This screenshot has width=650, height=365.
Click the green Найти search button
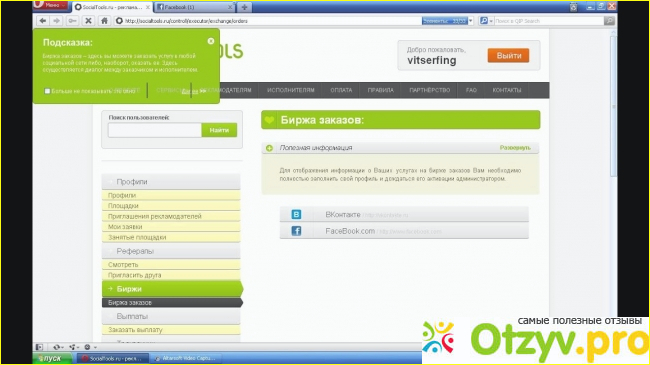(219, 130)
